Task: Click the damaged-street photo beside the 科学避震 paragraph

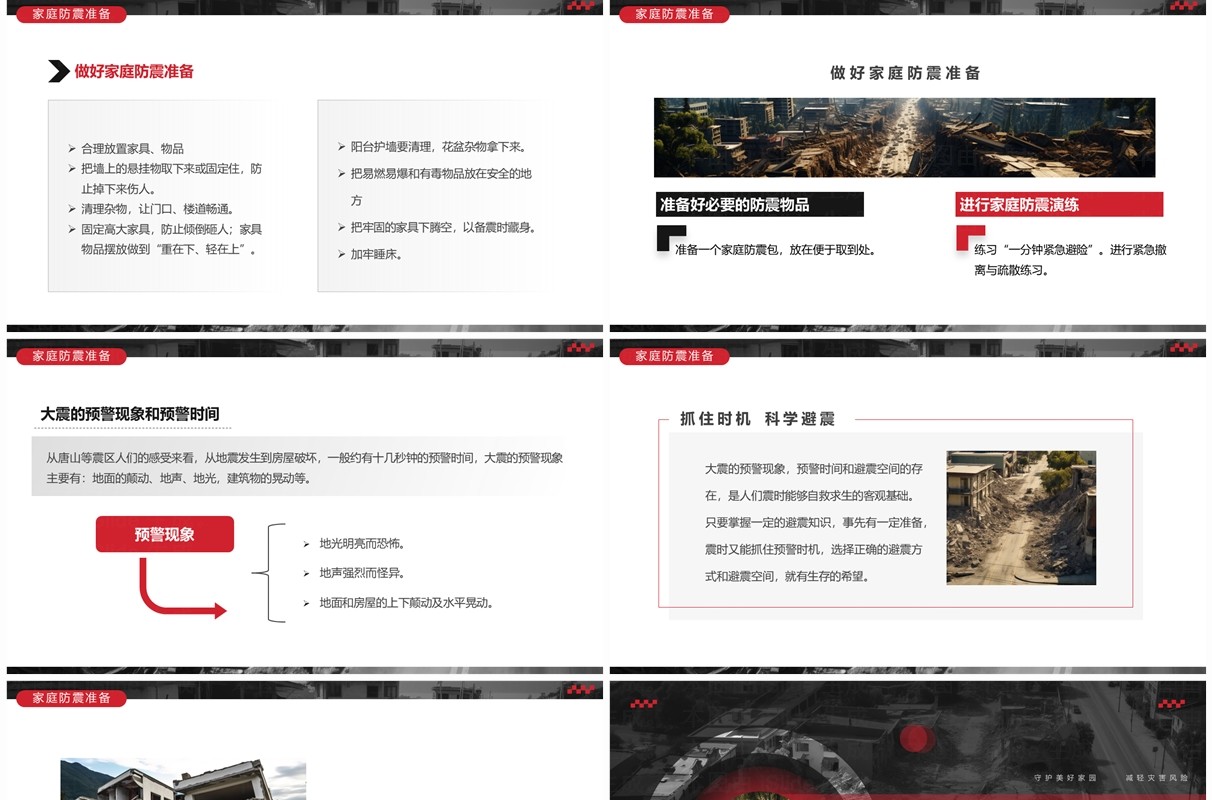Action: click(x=1021, y=517)
